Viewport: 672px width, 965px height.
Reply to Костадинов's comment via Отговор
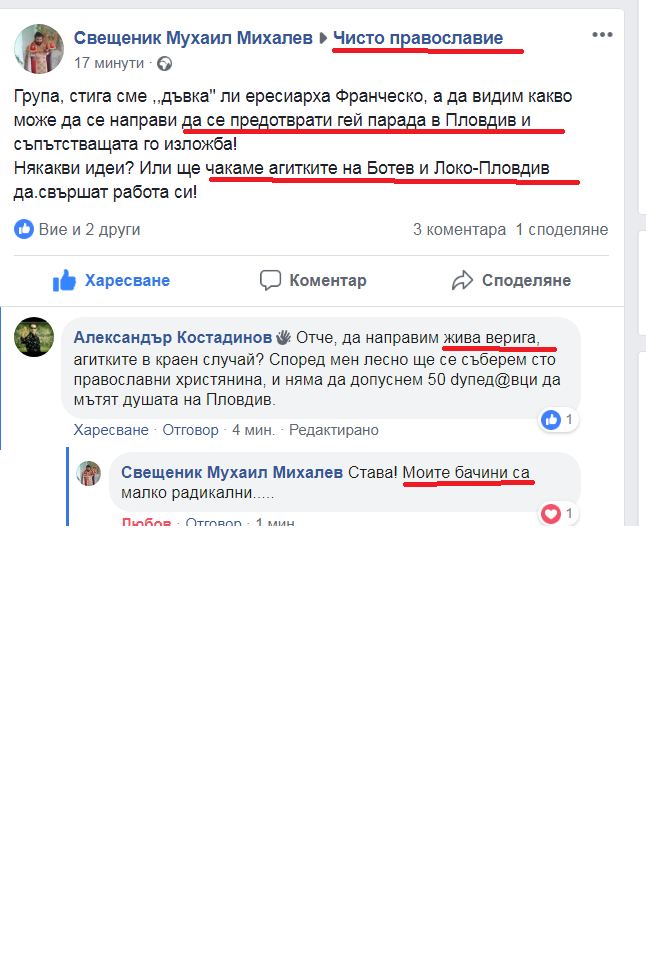pos(190,430)
